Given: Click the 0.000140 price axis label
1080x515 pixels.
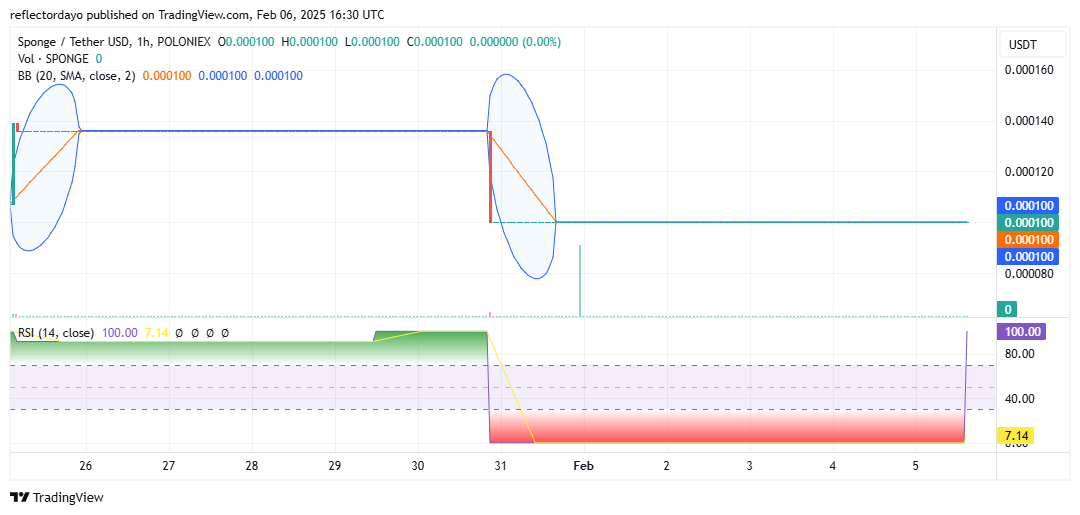Looking at the screenshot, I should 1030,120.
